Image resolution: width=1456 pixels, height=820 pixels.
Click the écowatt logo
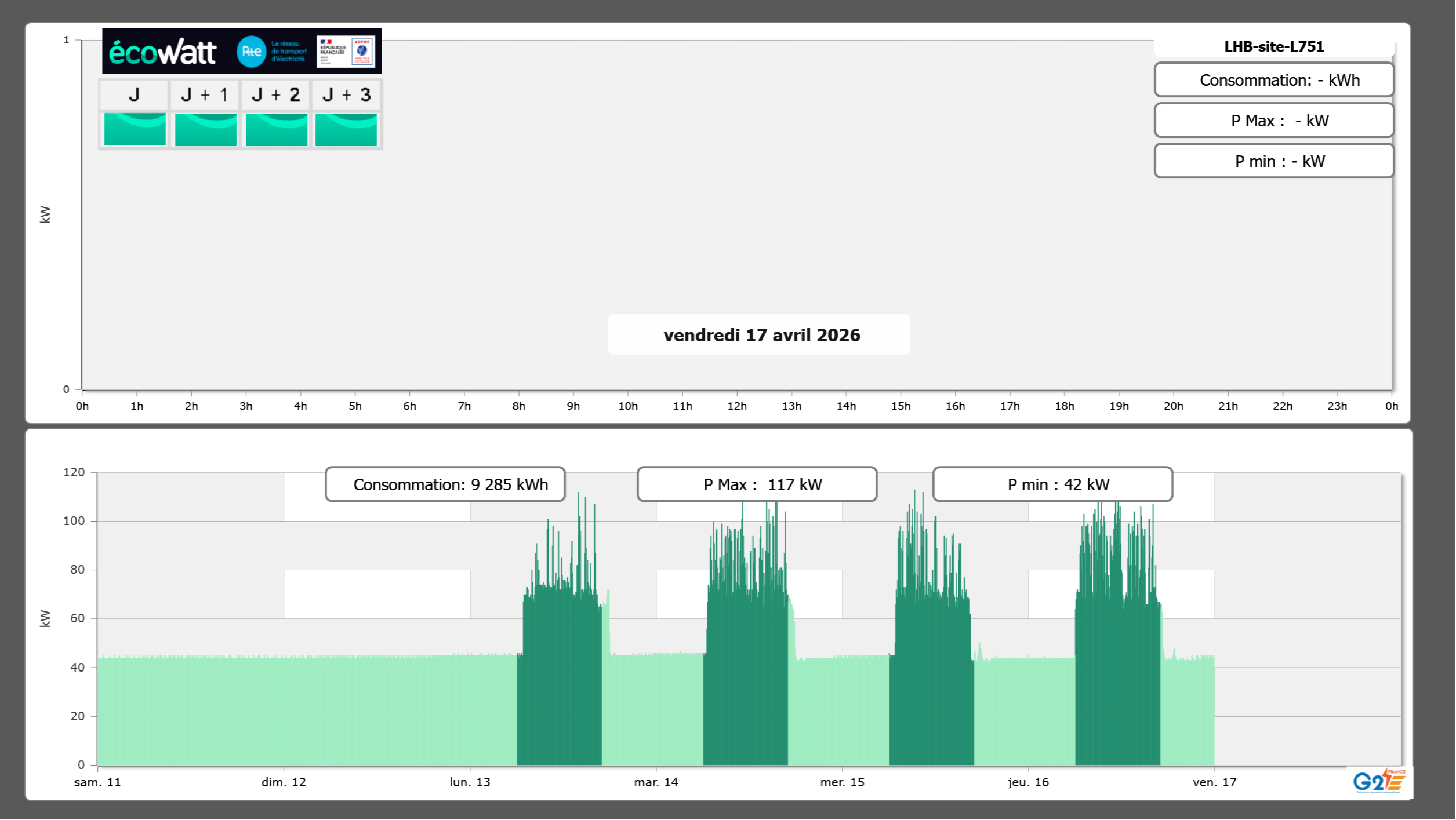tap(162, 52)
